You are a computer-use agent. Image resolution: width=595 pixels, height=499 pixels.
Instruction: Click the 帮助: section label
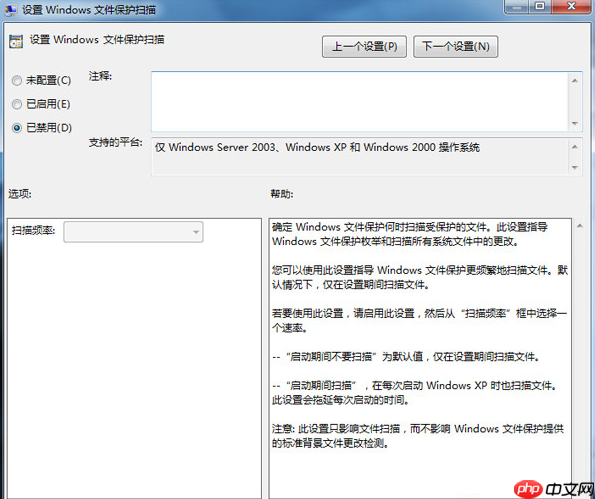[x=282, y=194]
